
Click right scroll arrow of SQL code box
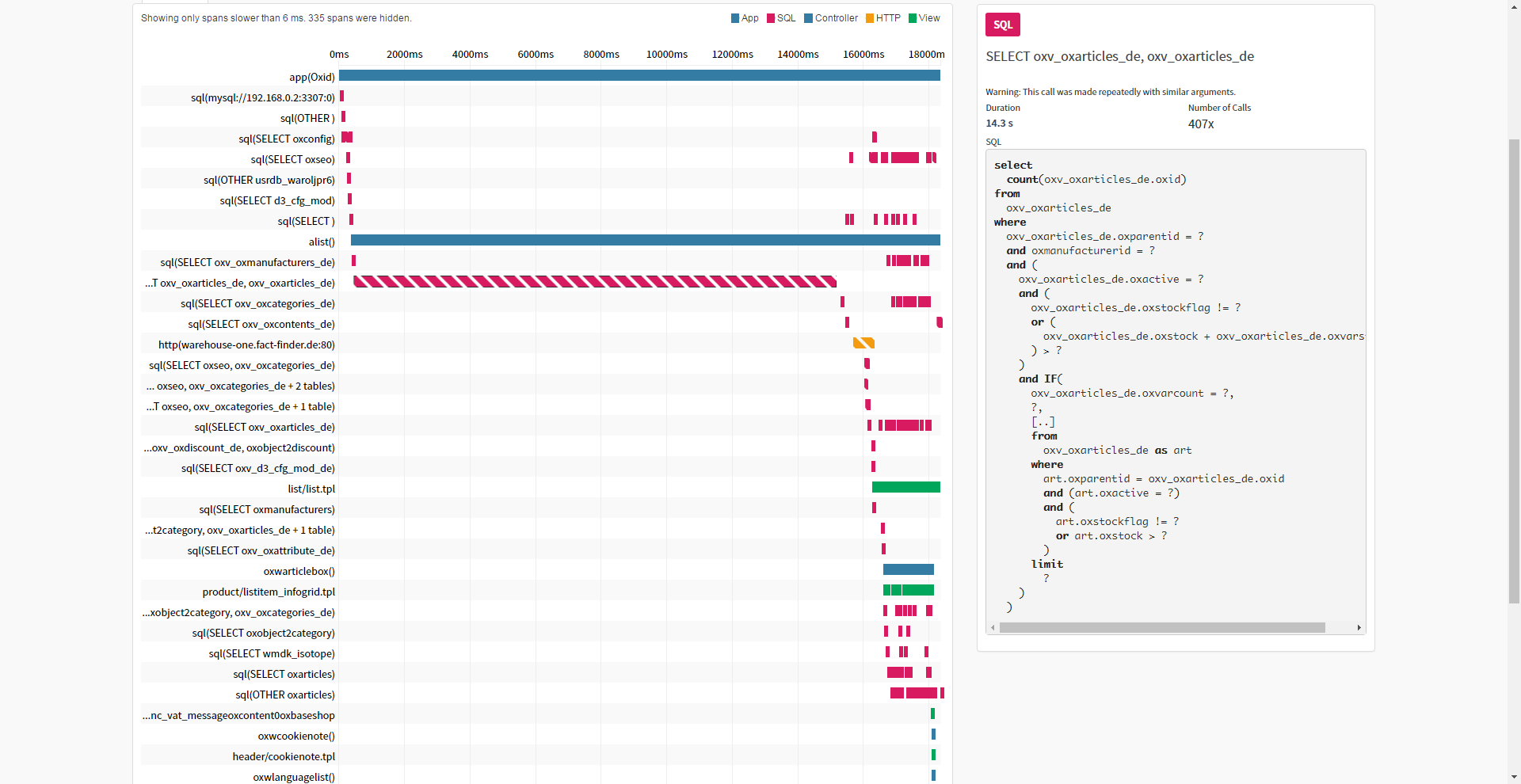[x=1359, y=627]
